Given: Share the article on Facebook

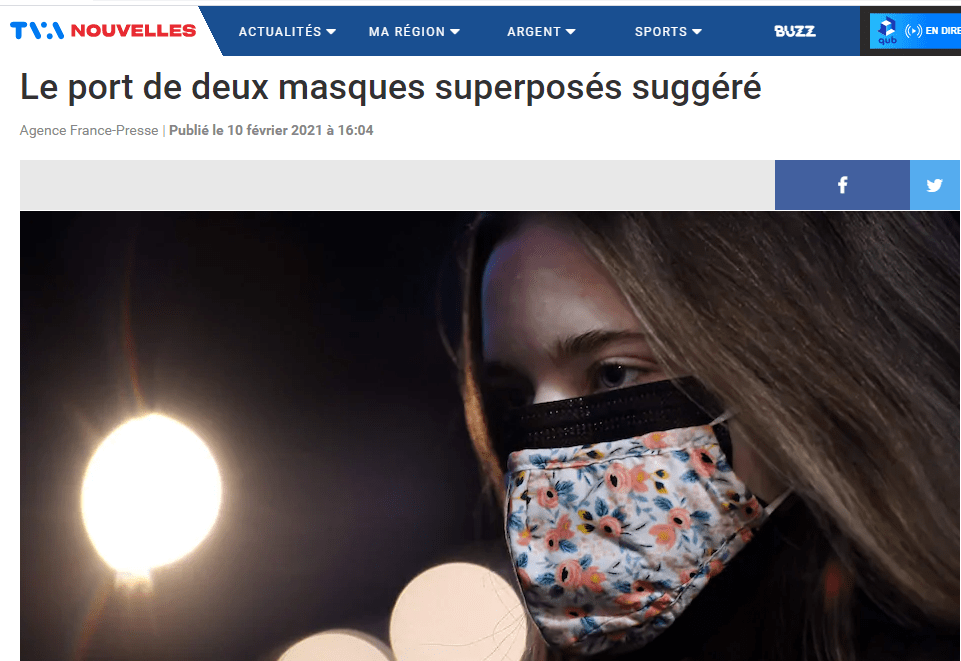Looking at the screenshot, I should tap(842, 185).
